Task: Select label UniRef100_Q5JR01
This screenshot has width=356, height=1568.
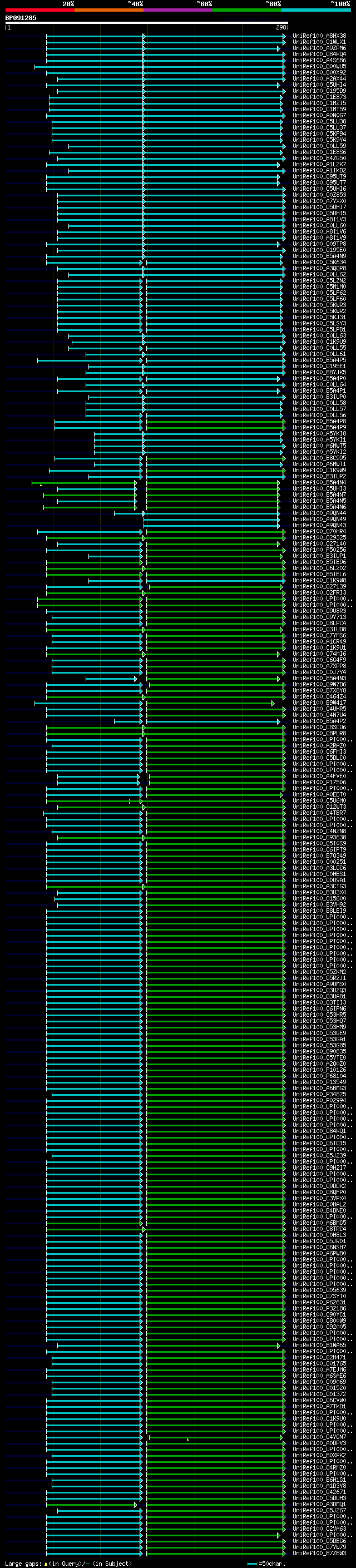Action: tap(319, 1240)
